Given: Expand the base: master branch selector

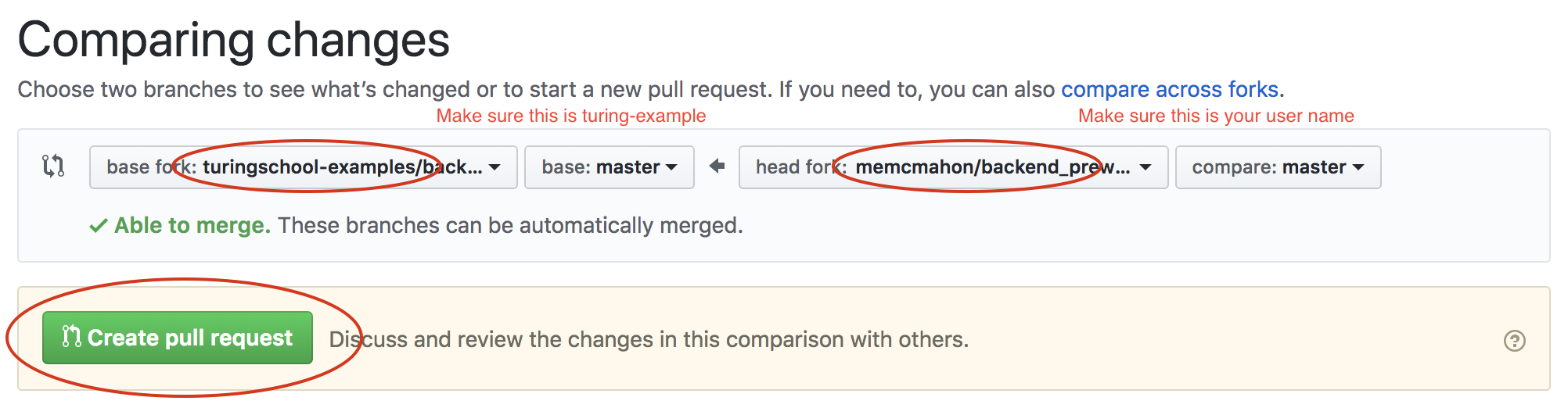Looking at the screenshot, I should pyautogui.click(x=610, y=167).
